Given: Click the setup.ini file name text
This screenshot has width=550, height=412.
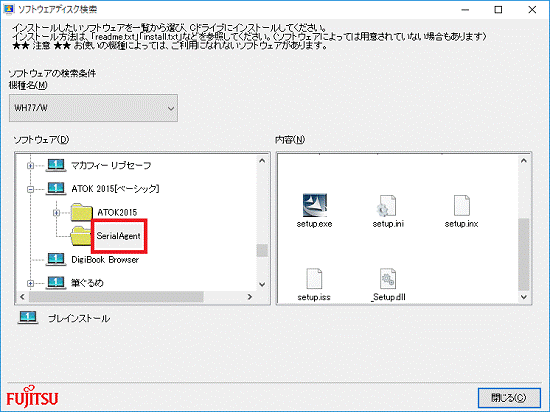Looking at the screenshot, I should coord(388,224).
